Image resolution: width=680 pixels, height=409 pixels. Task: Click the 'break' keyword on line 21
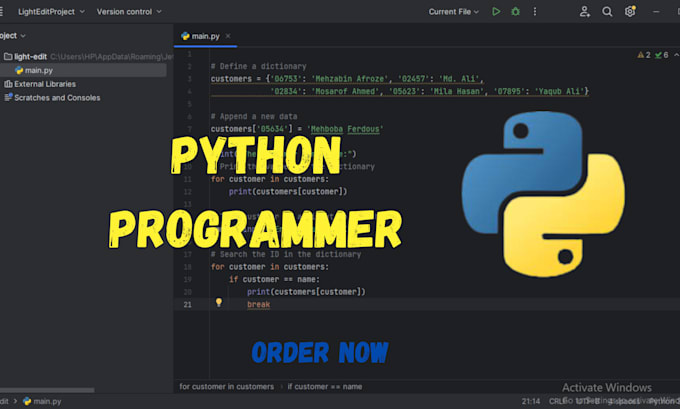click(x=258, y=304)
